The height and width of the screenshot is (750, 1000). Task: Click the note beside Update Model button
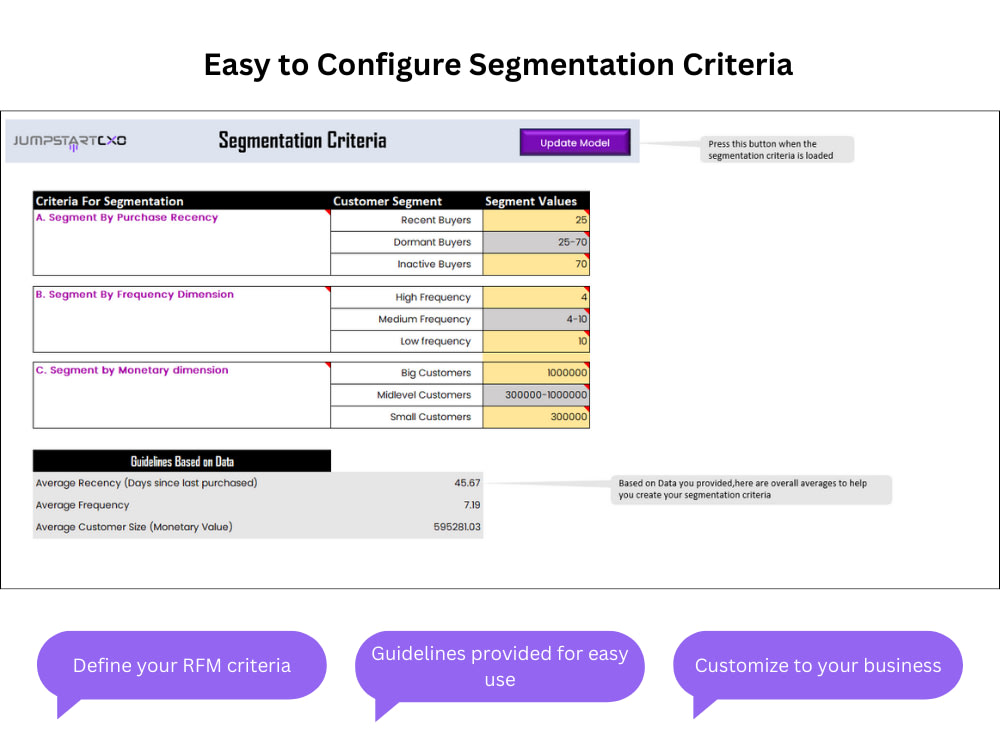(x=777, y=148)
